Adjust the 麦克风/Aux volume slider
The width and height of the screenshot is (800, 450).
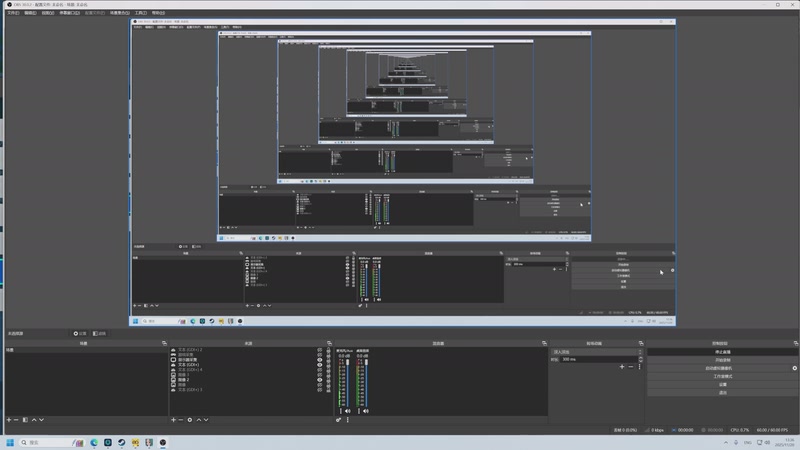(x=347, y=383)
